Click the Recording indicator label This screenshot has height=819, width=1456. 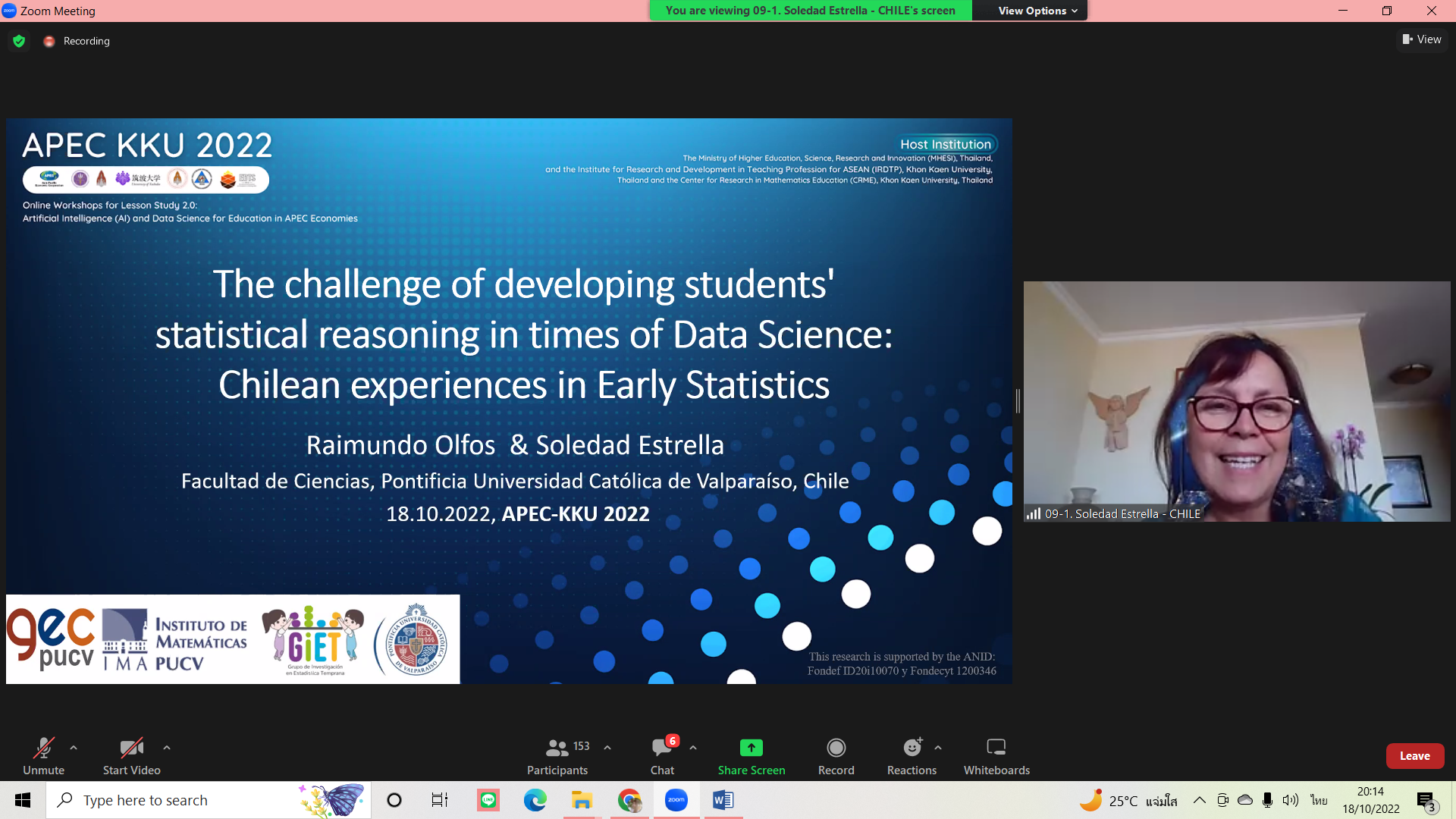(x=86, y=41)
